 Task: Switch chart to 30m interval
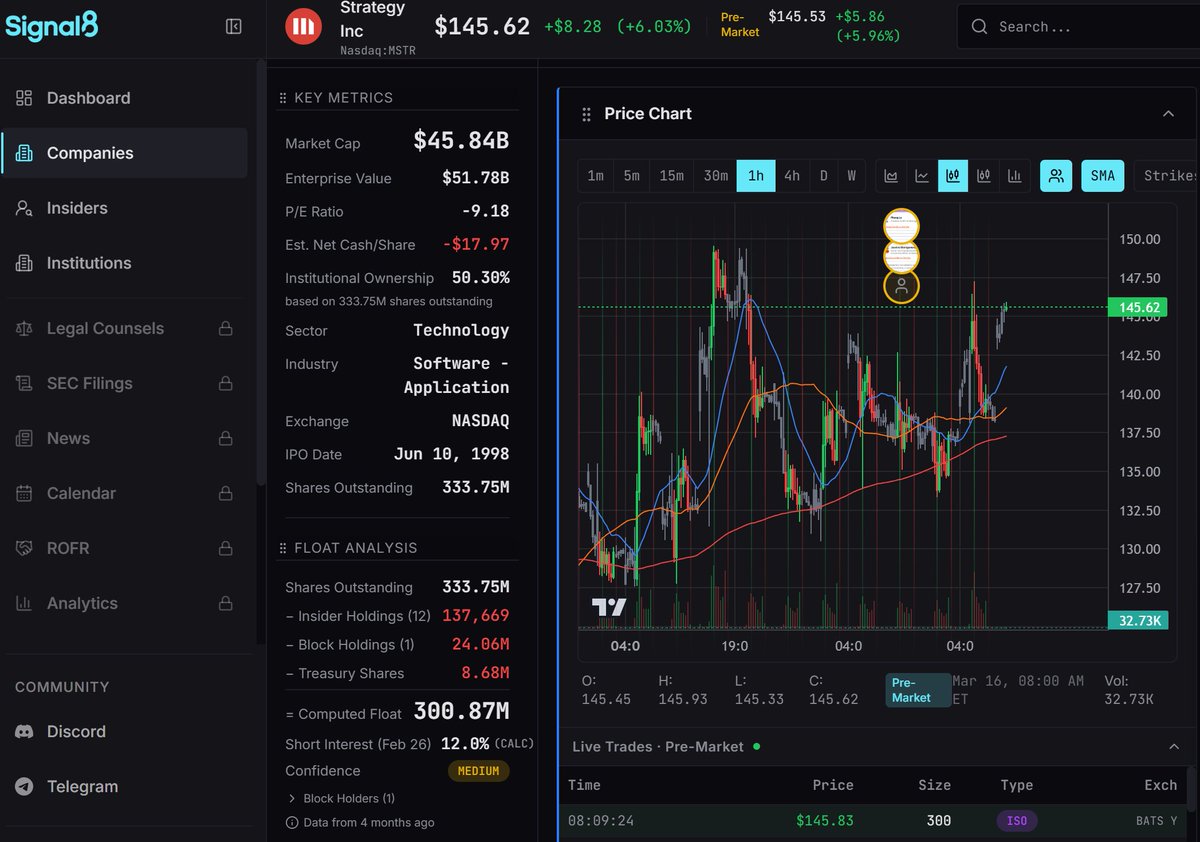point(715,176)
